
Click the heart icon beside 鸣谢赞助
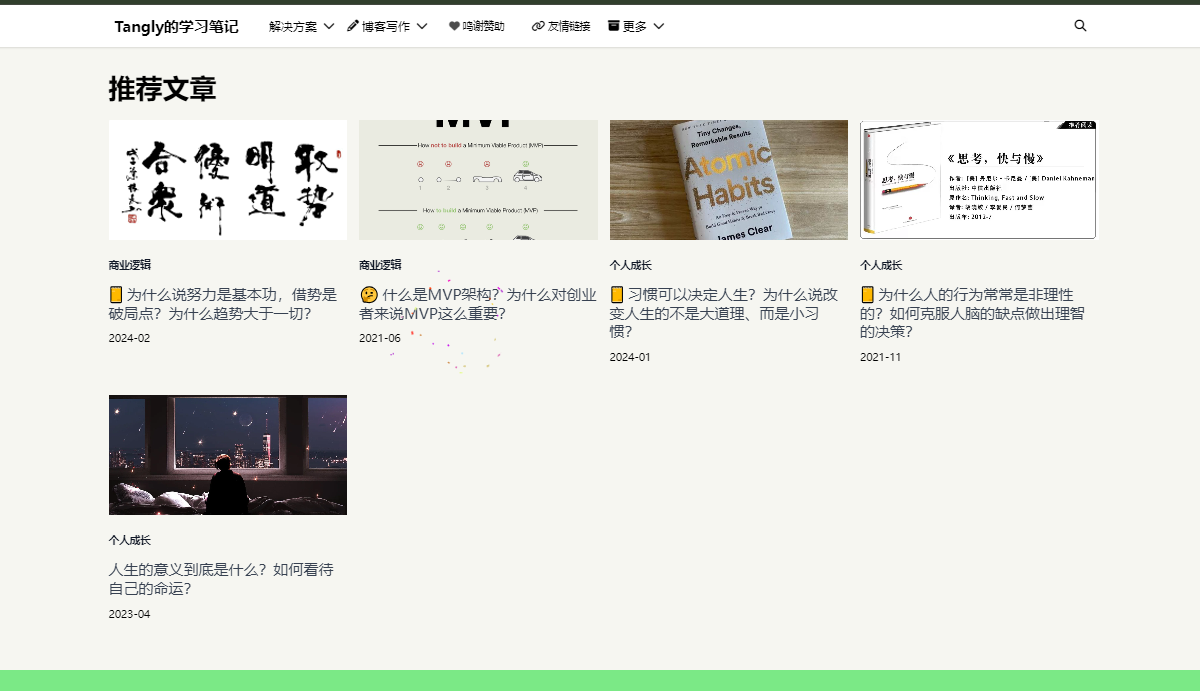(x=454, y=26)
